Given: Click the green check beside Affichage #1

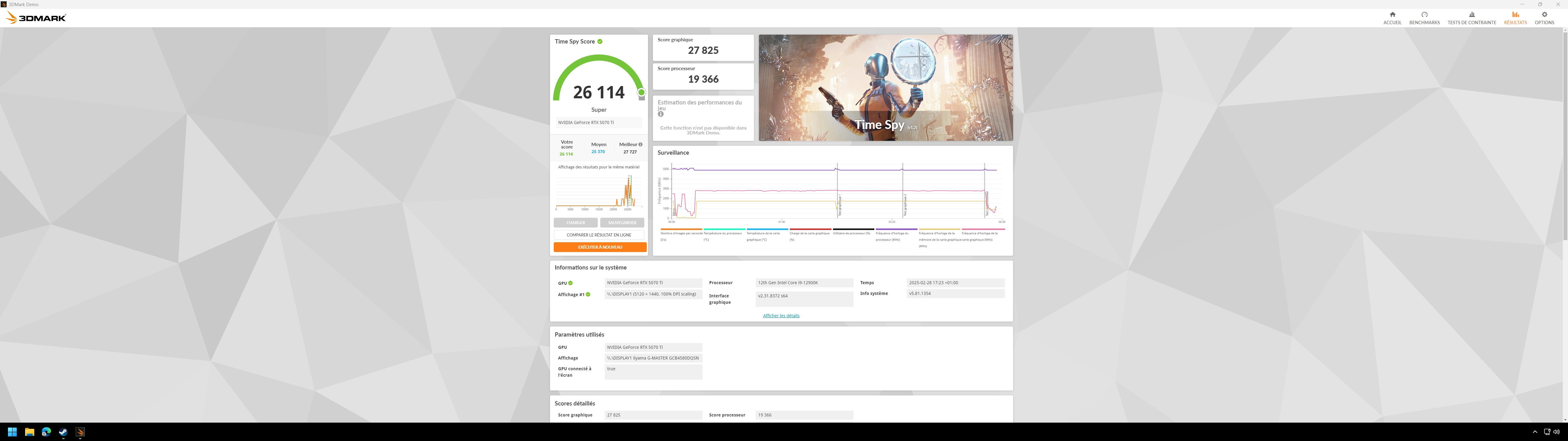Looking at the screenshot, I should (x=588, y=295).
